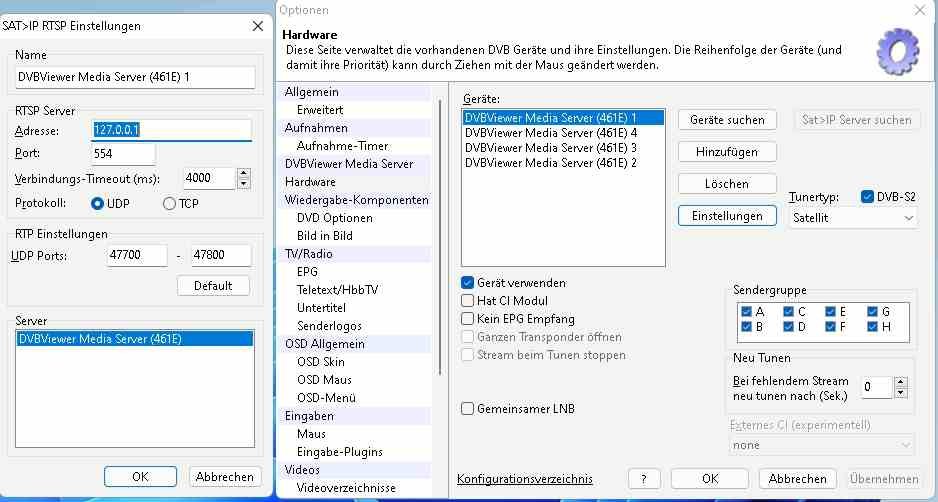938x502 pixels.
Task: Select 'OSD Skin' in the options tree
Action: tap(320, 362)
